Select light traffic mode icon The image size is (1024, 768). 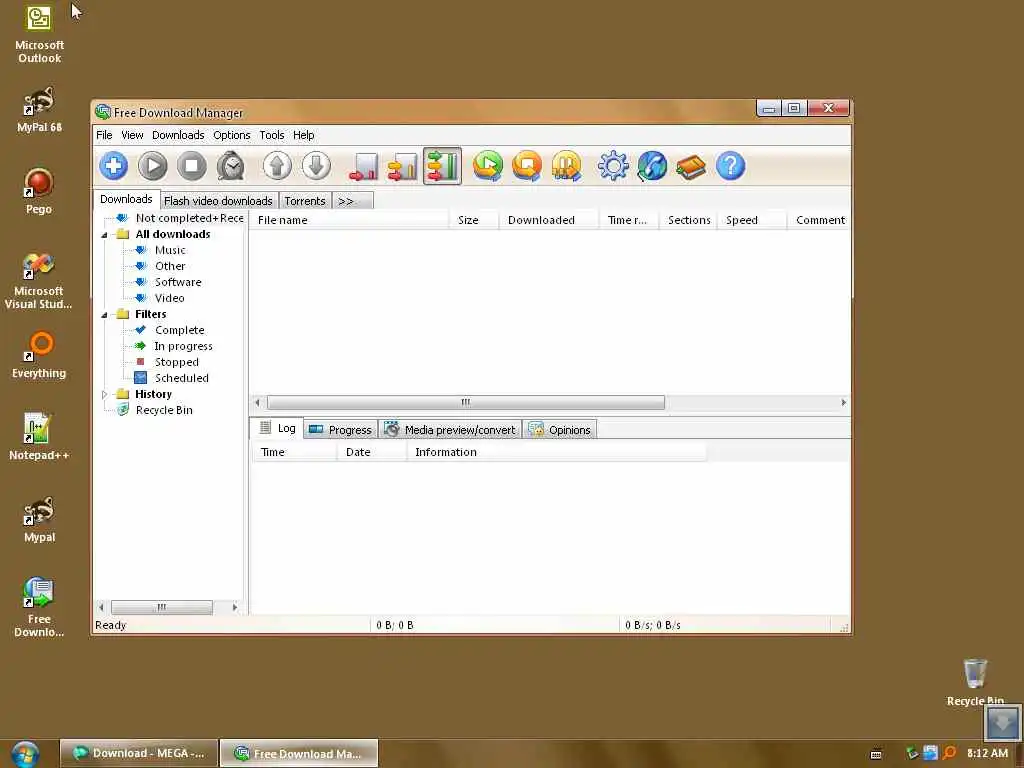pyautogui.click(x=364, y=166)
